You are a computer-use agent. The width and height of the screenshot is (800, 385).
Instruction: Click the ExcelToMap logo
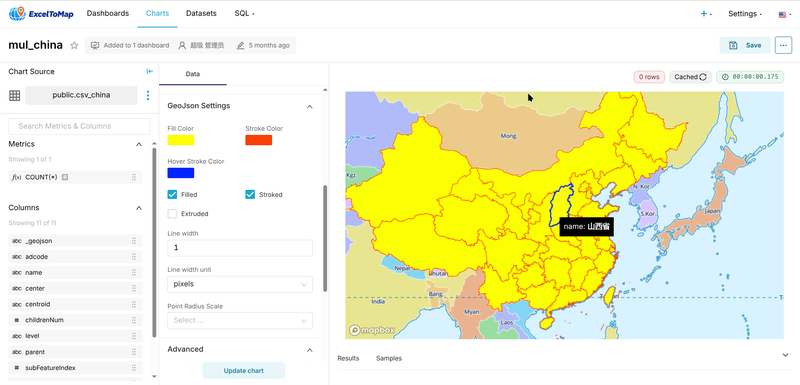[41, 14]
